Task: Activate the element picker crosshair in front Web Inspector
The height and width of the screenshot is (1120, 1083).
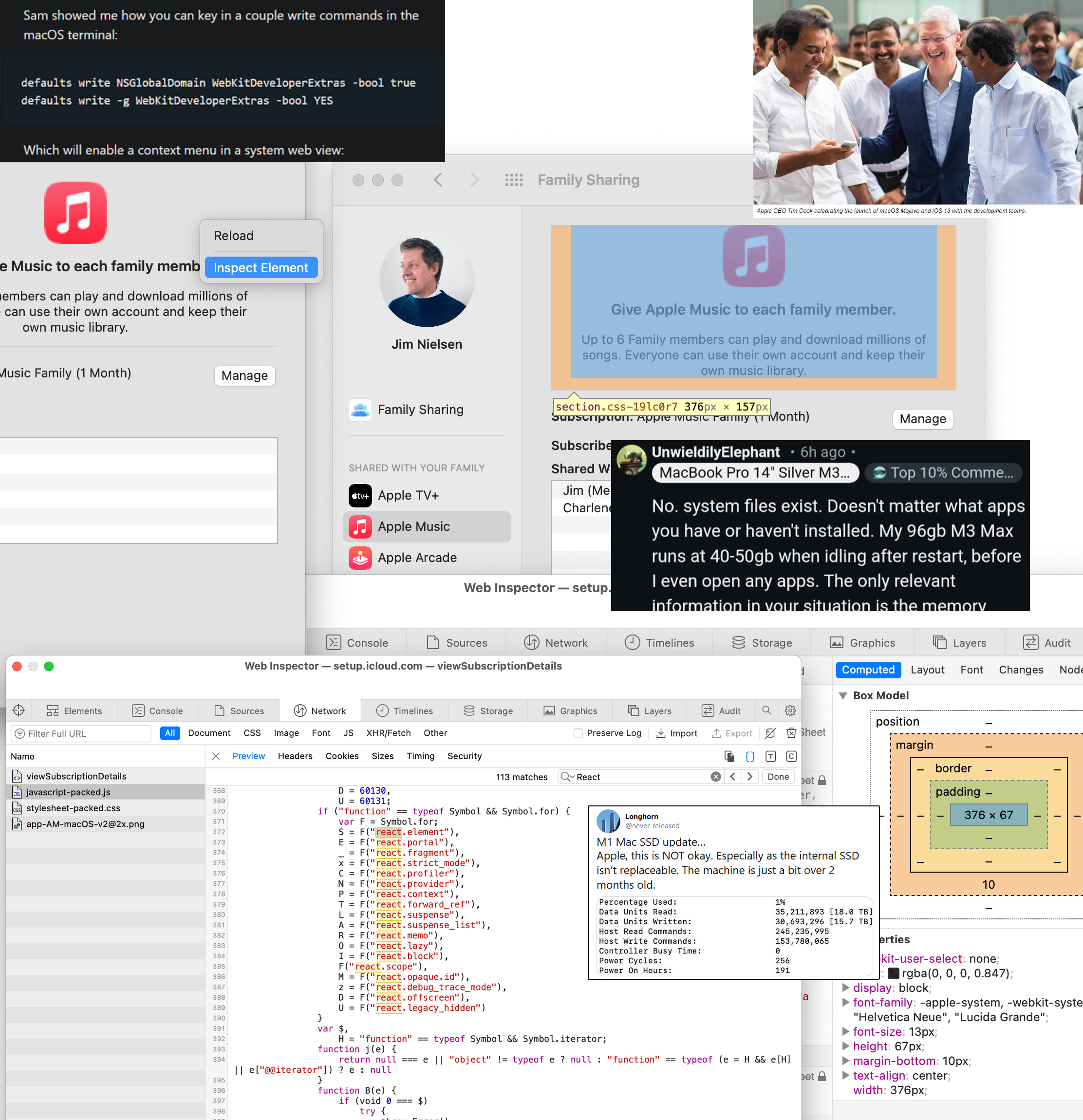Action: [19, 710]
